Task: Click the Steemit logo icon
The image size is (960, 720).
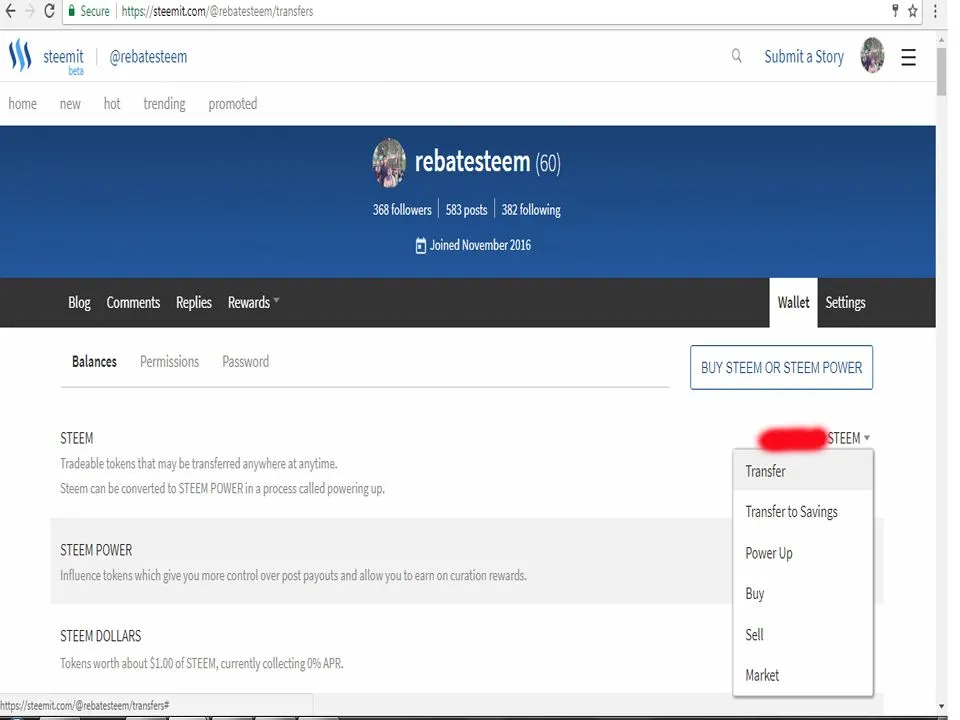Action: [x=20, y=55]
